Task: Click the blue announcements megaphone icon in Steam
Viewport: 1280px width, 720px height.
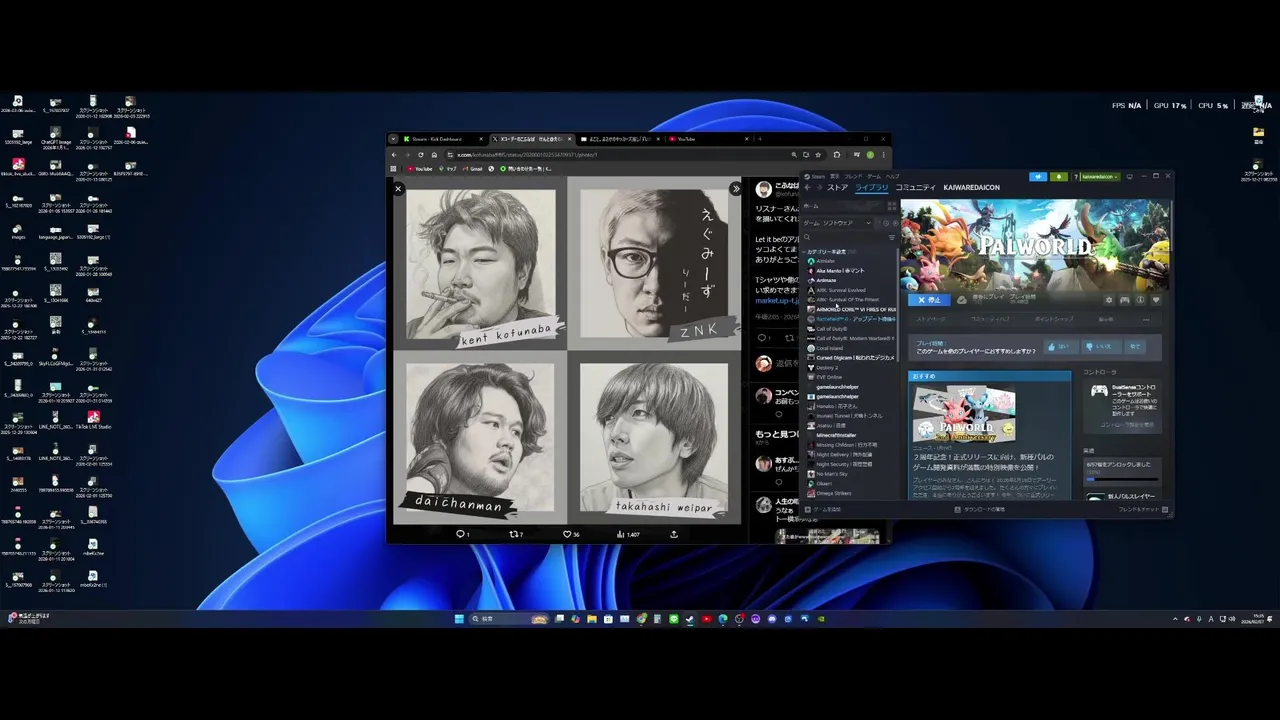Action: point(1038,177)
